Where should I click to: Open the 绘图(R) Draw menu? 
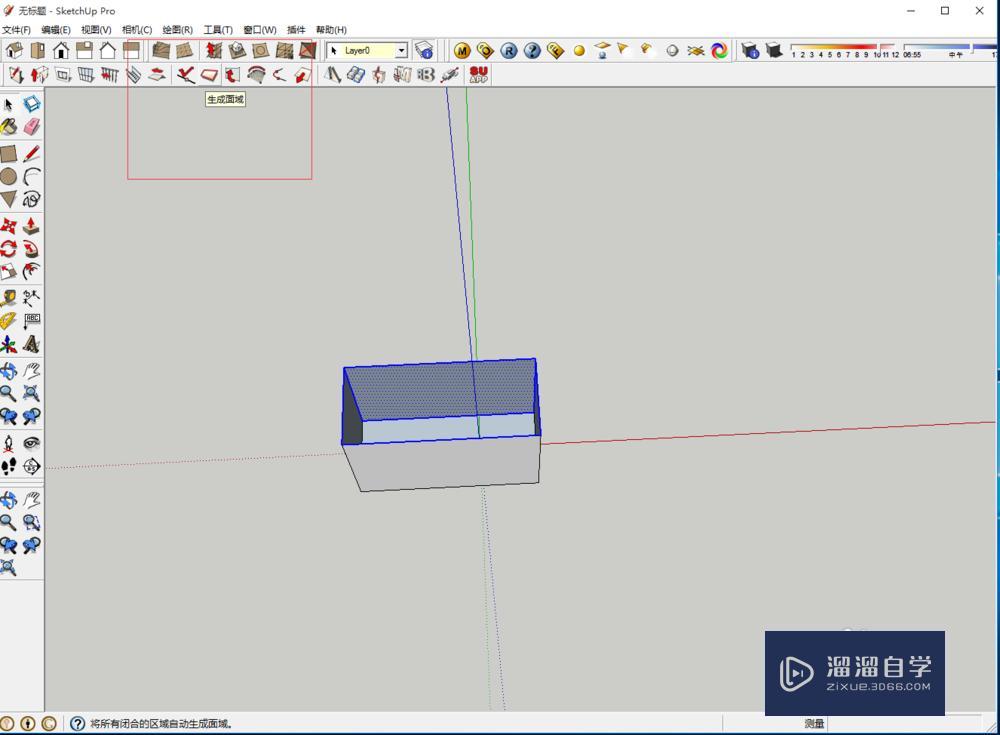pyautogui.click(x=177, y=30)
